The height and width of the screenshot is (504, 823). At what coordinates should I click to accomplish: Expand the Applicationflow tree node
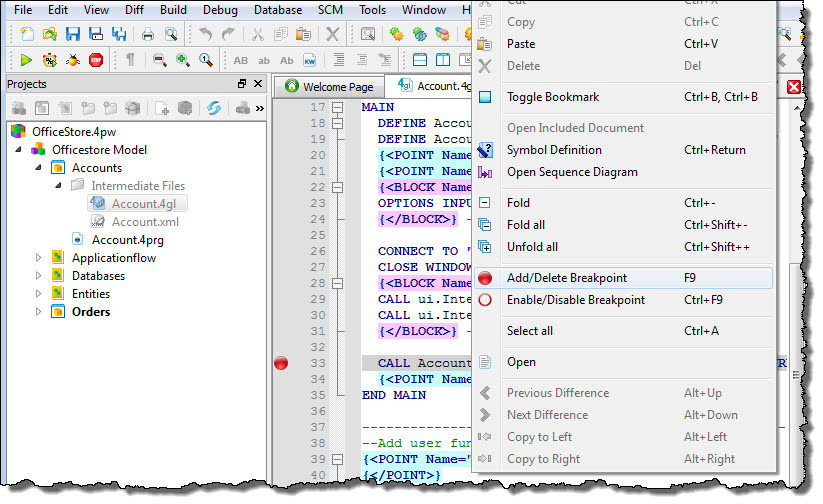(39, 258)
